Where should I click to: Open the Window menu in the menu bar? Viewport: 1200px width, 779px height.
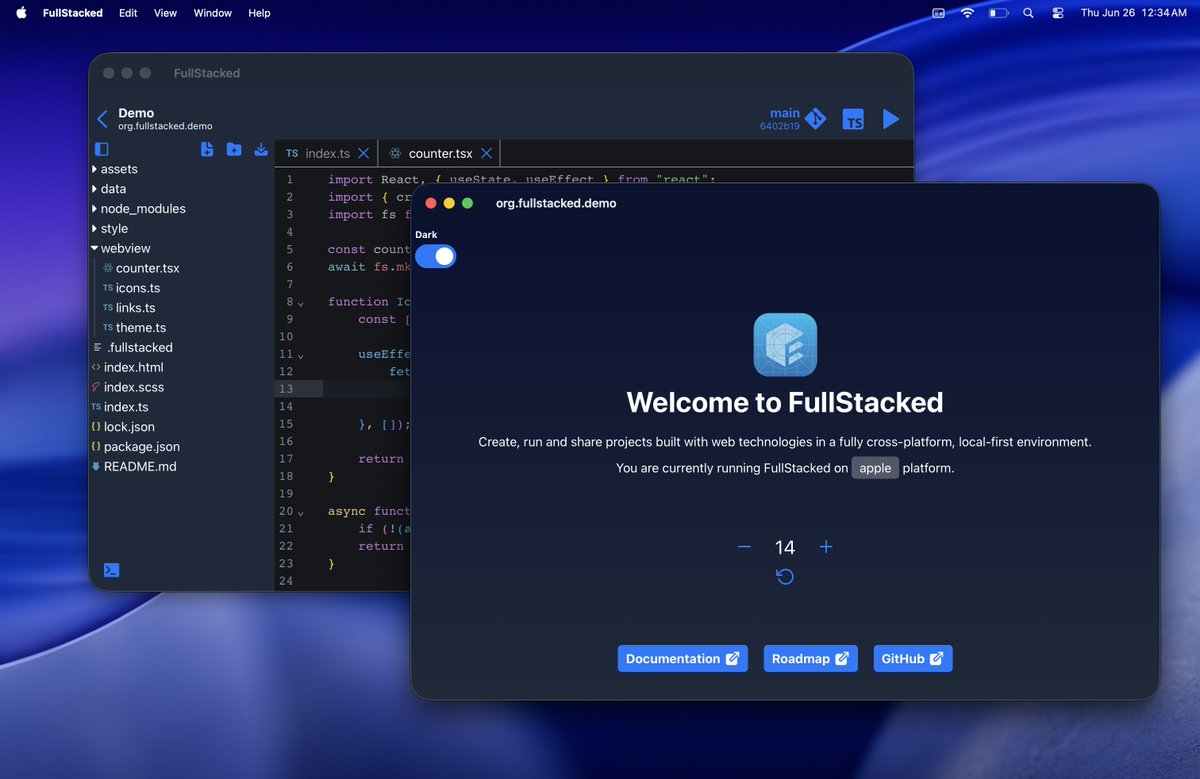212,13
